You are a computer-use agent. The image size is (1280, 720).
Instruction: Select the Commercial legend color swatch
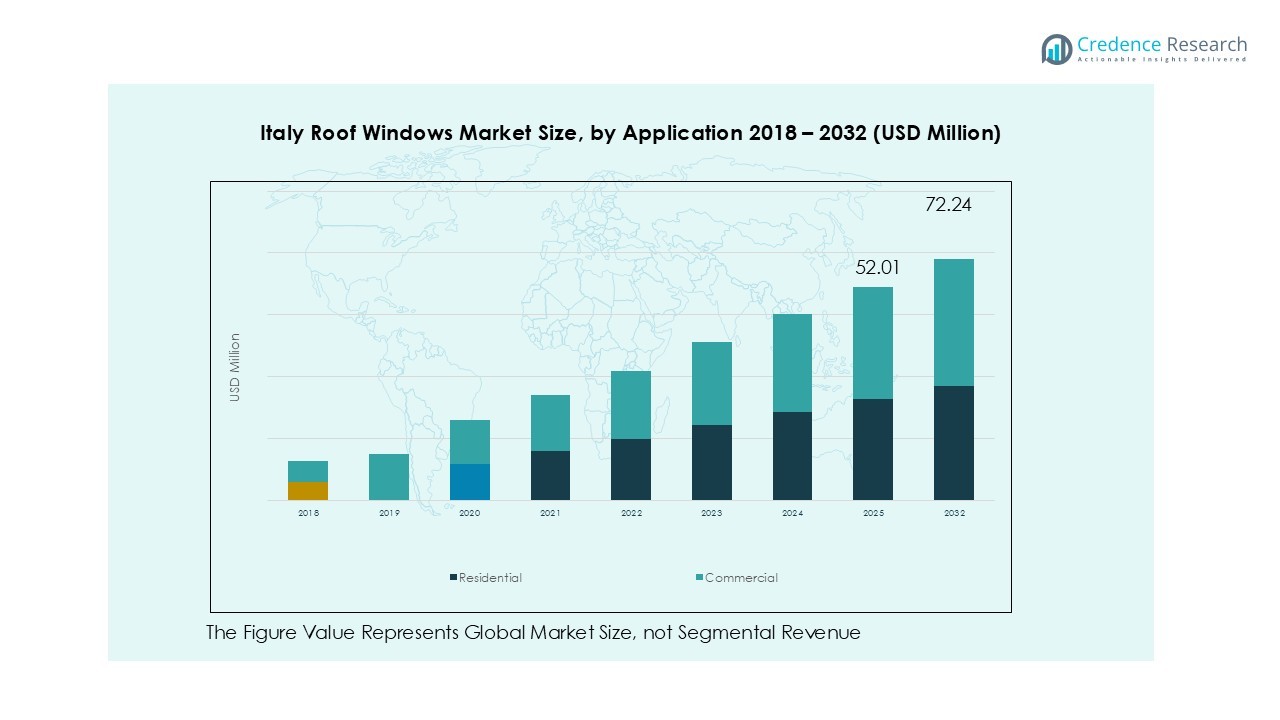[x=699, y=578]
